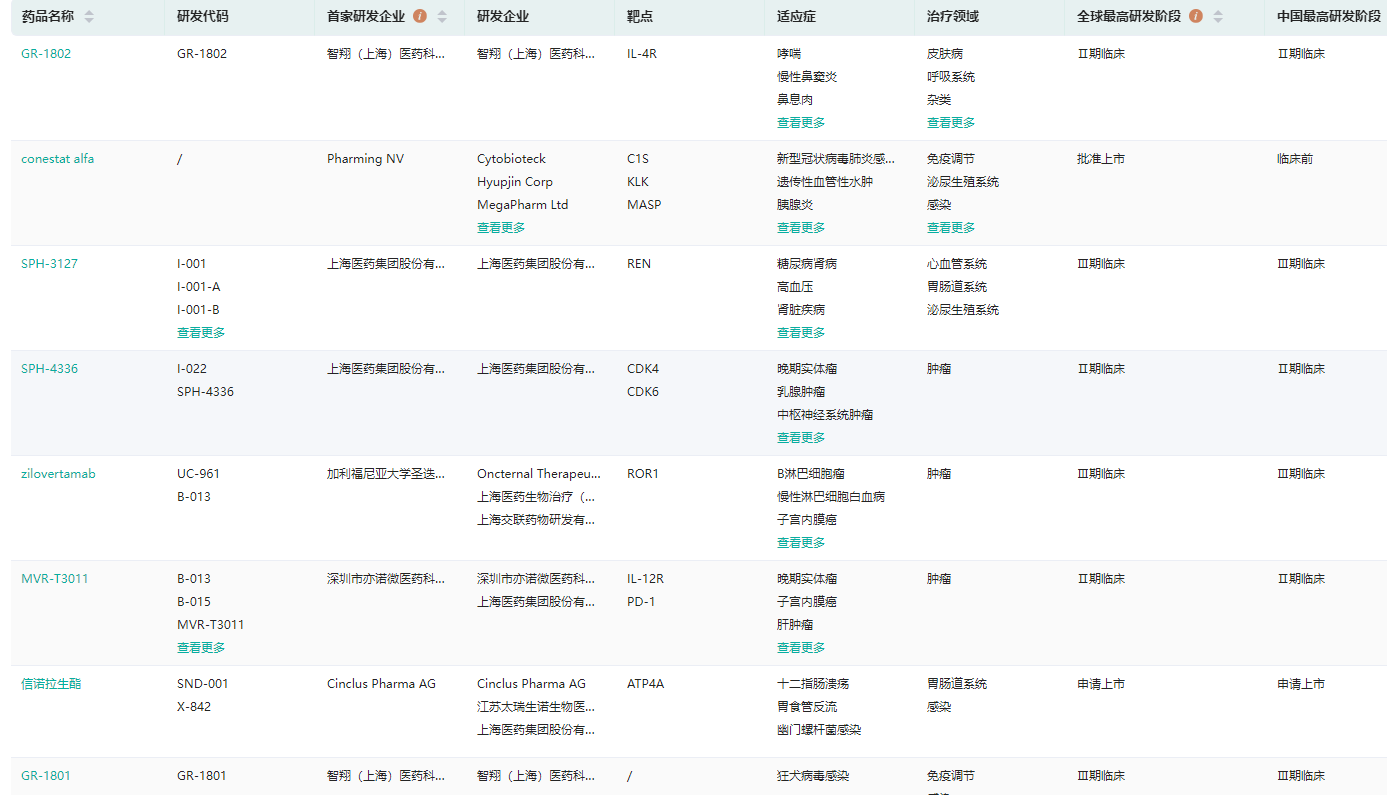Open the MVR-T3011 drug link
1387x795 pixels.
tap(54, 579)
